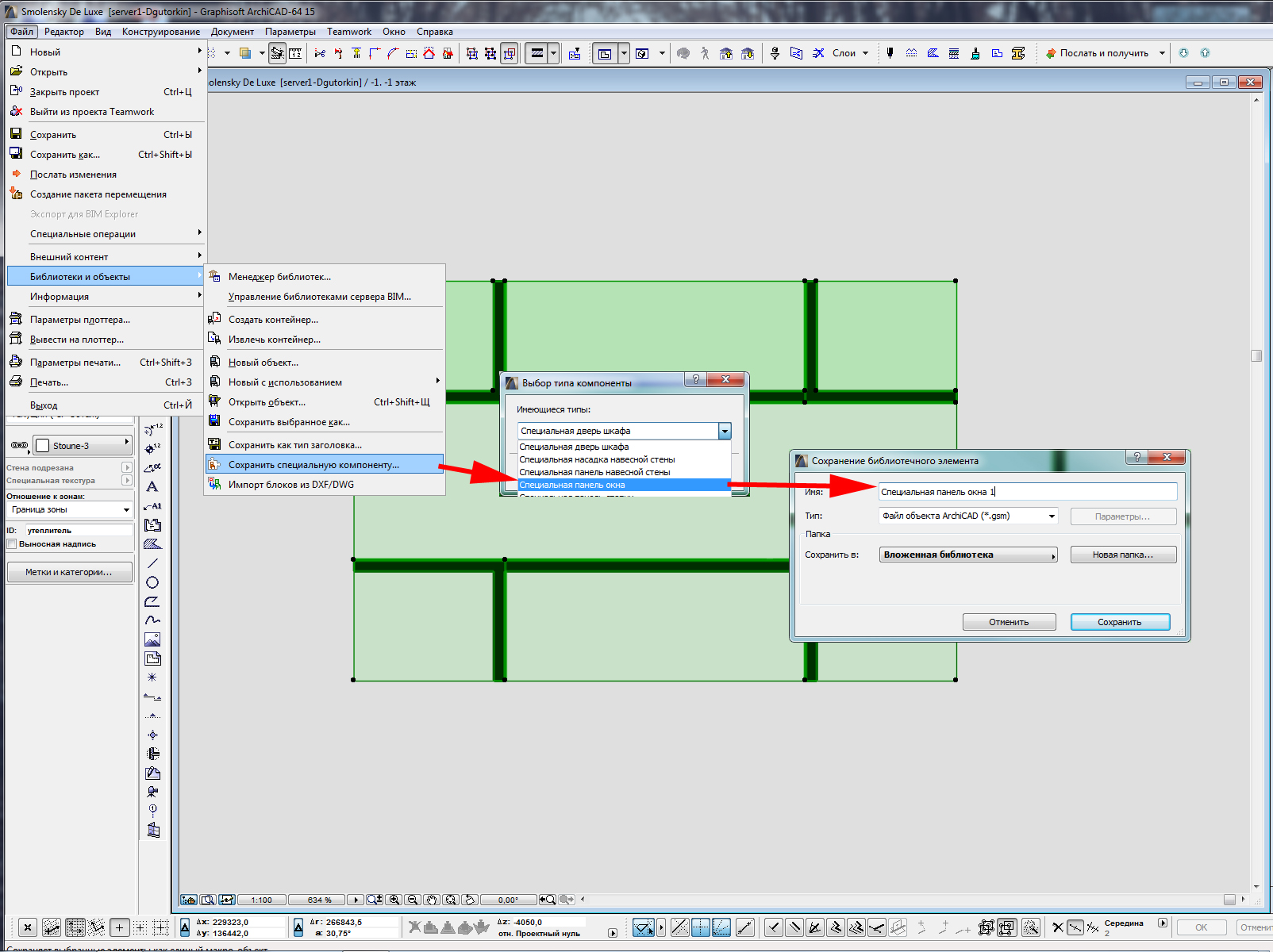Activate the pan hand icon
Viewport: 1273px width, 952px height.
tap(432, 900)
